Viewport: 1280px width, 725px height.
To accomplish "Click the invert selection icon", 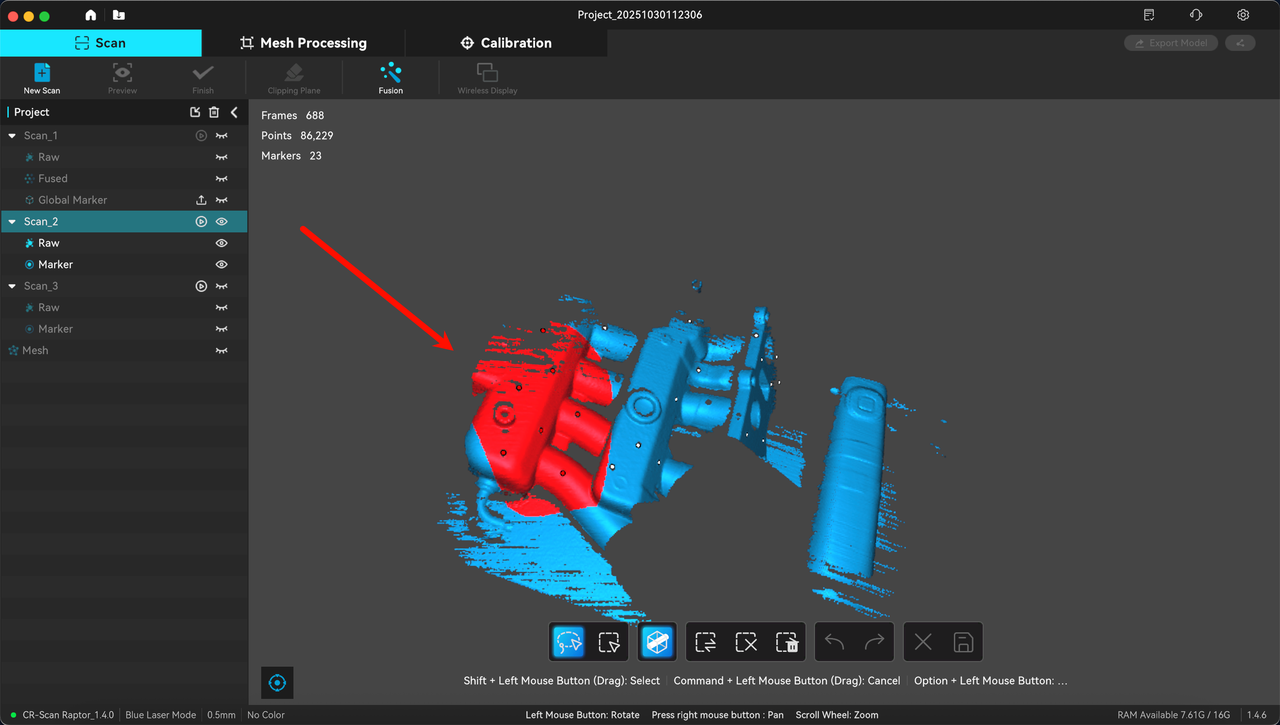I will [x=705, y=642].
